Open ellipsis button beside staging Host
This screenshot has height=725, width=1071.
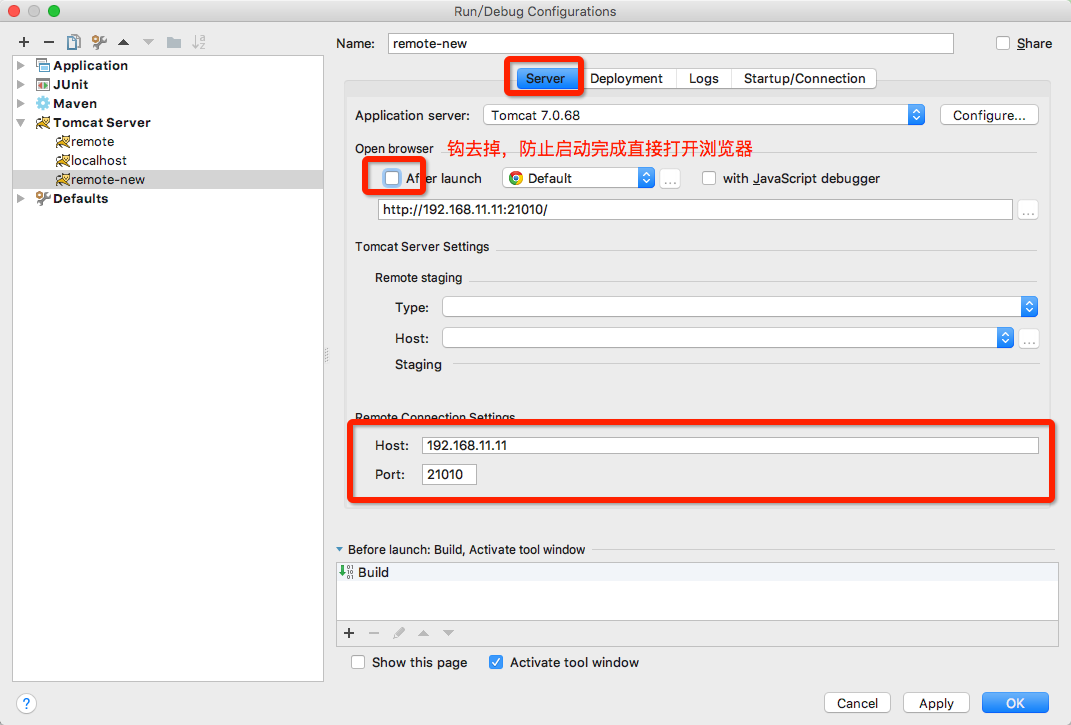(1029, 338)
